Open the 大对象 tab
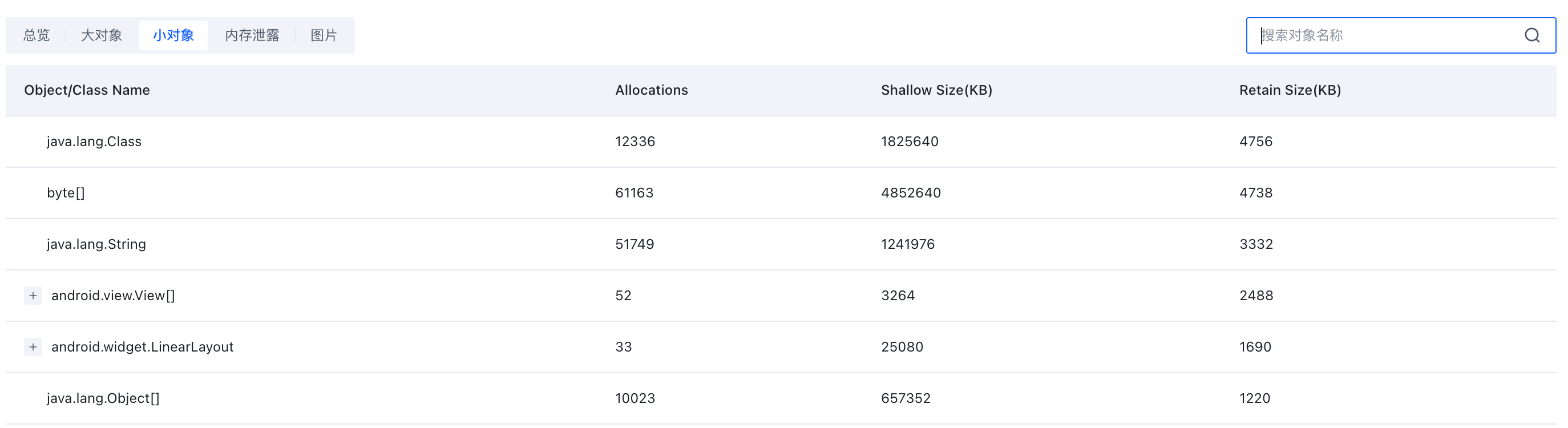 pos(102,35)
